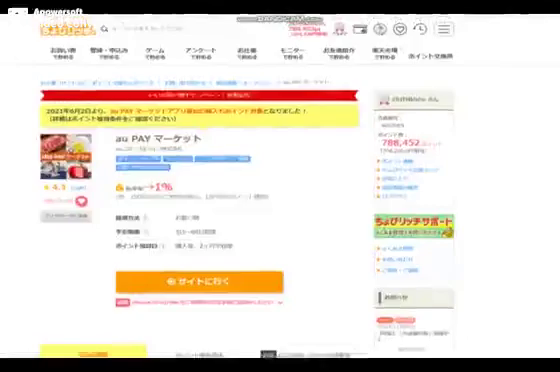Open the hamburger menu
The height and width of the screenshot is (372, 560).
444,29
